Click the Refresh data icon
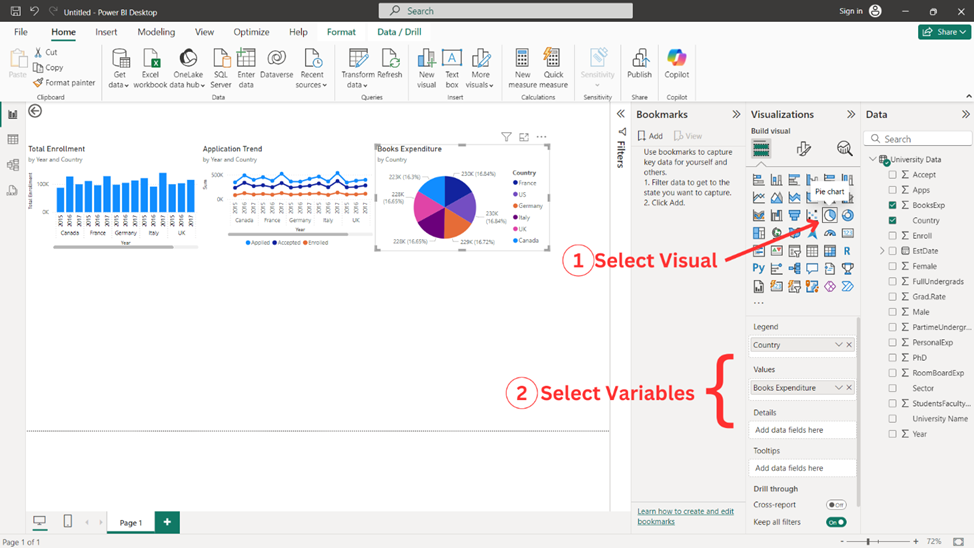This screenshot has height=548, width=974. tap(390, 65)
